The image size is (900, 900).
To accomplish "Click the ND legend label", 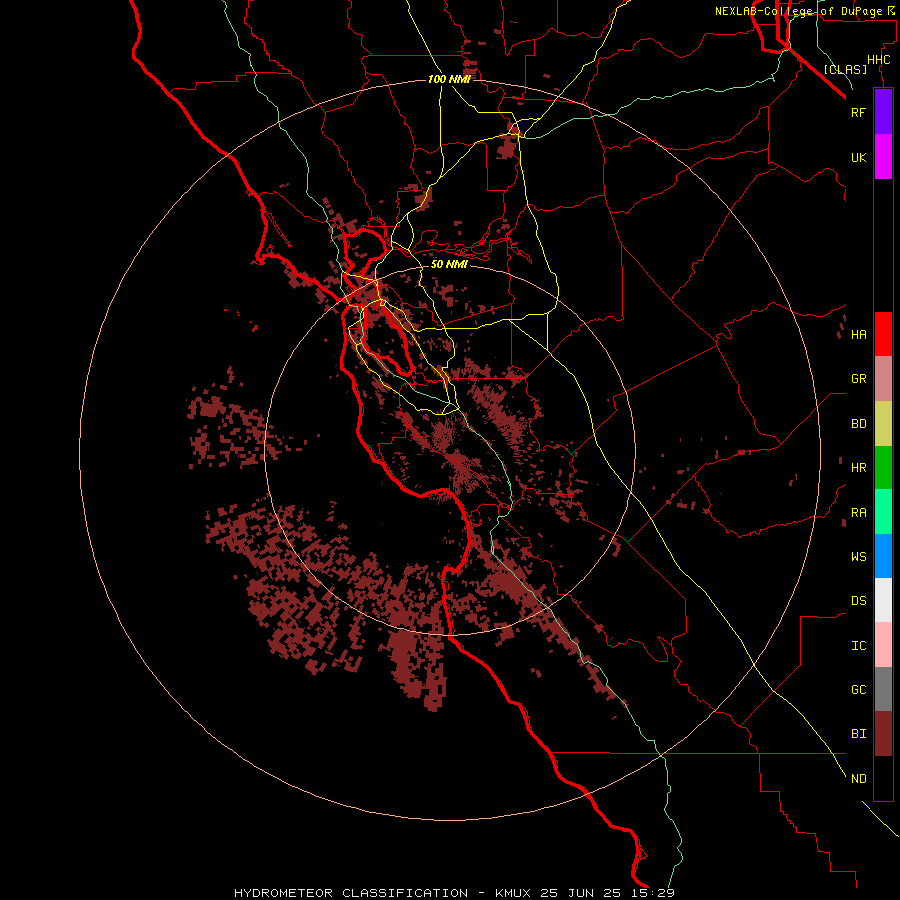I will pyautogui.click(x=859, y=779).
